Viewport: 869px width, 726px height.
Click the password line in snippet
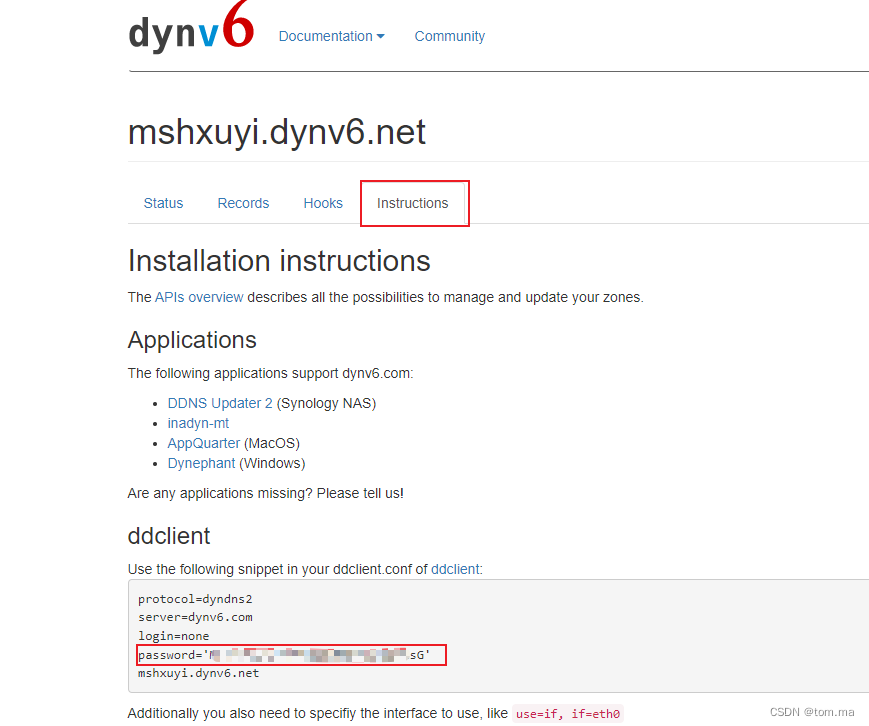pyautogui.click(x=284, y=655)
